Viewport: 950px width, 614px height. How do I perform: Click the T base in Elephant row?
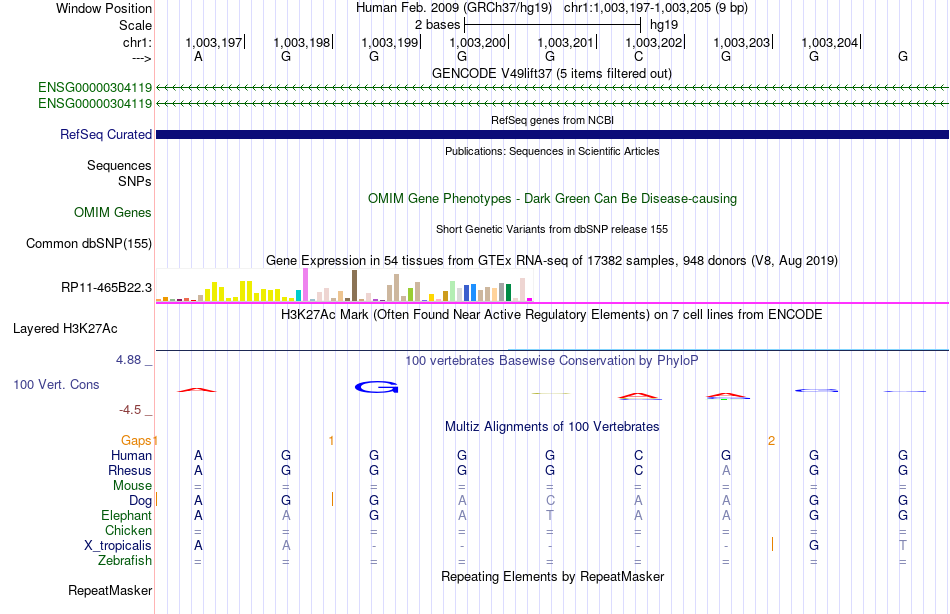[x=550, y=515]
